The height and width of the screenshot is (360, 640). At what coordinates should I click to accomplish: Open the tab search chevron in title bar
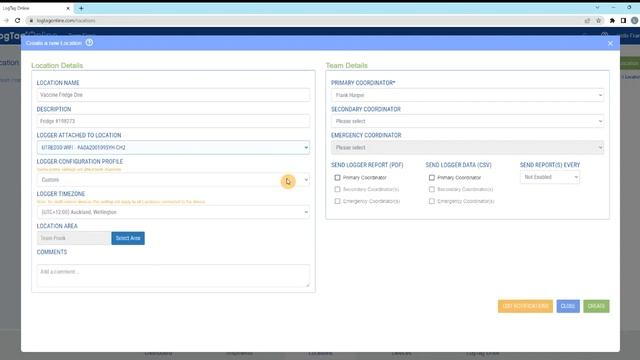point(597,8)
